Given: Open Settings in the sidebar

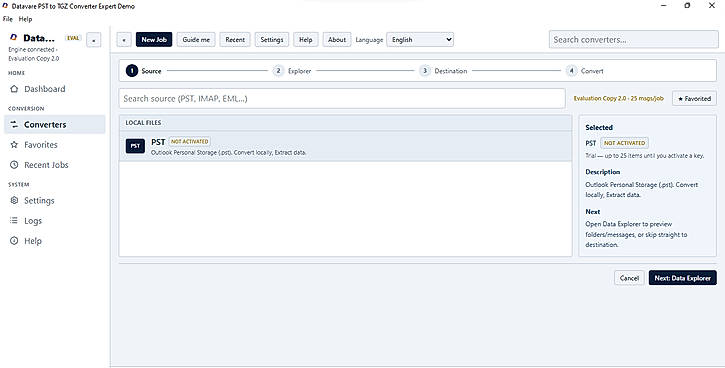Looking at the screenshot, I should [x=55, y=201].
